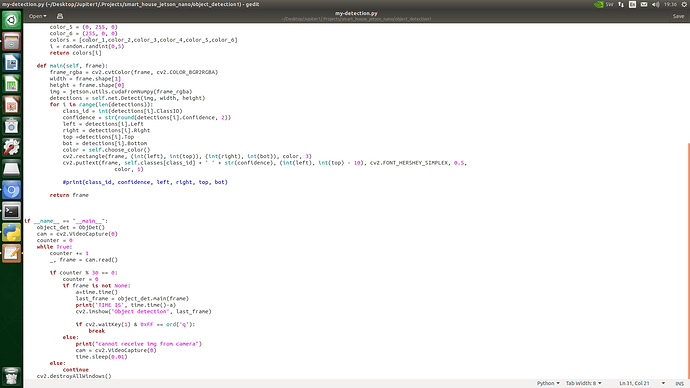690x388 pixels.
Task: Click the Python IDLE dock icon
Action: [11, 232]
